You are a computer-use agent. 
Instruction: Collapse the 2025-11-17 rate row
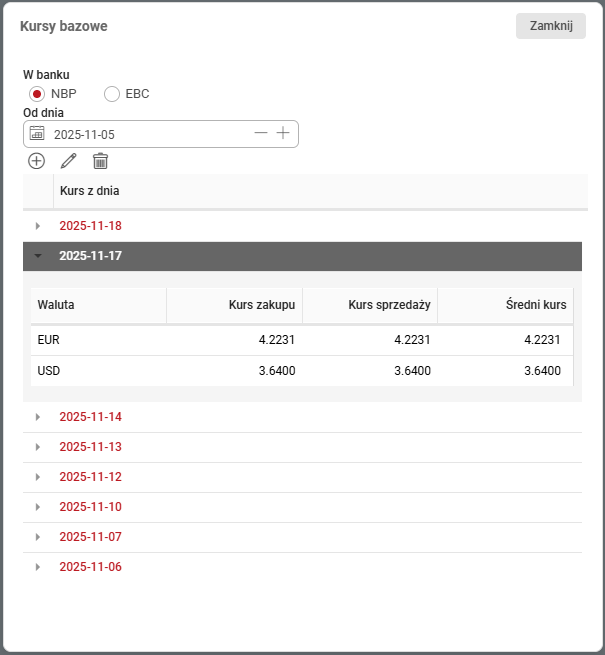tap(38, 256)
